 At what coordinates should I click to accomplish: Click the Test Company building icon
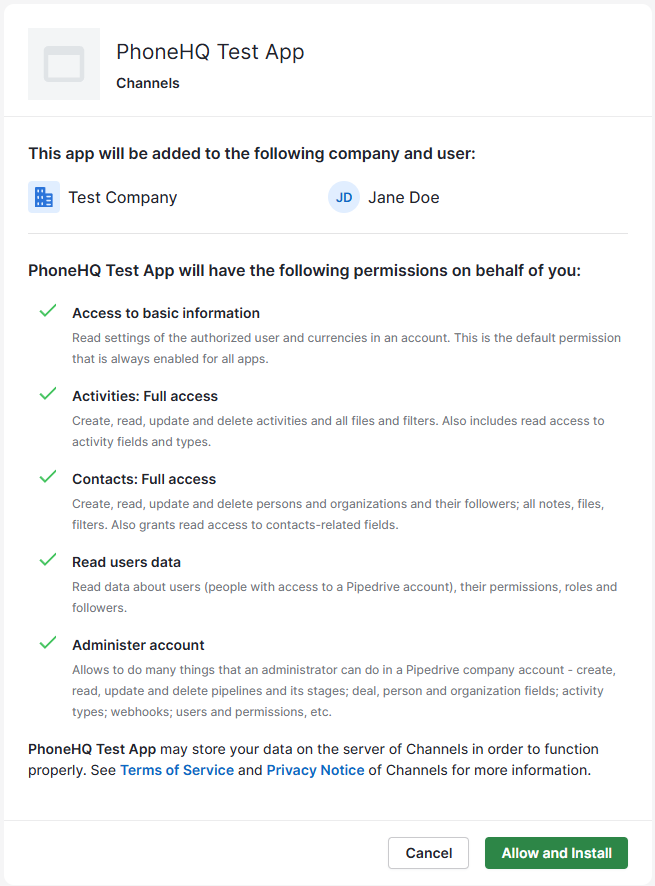[x=44, y=197]
